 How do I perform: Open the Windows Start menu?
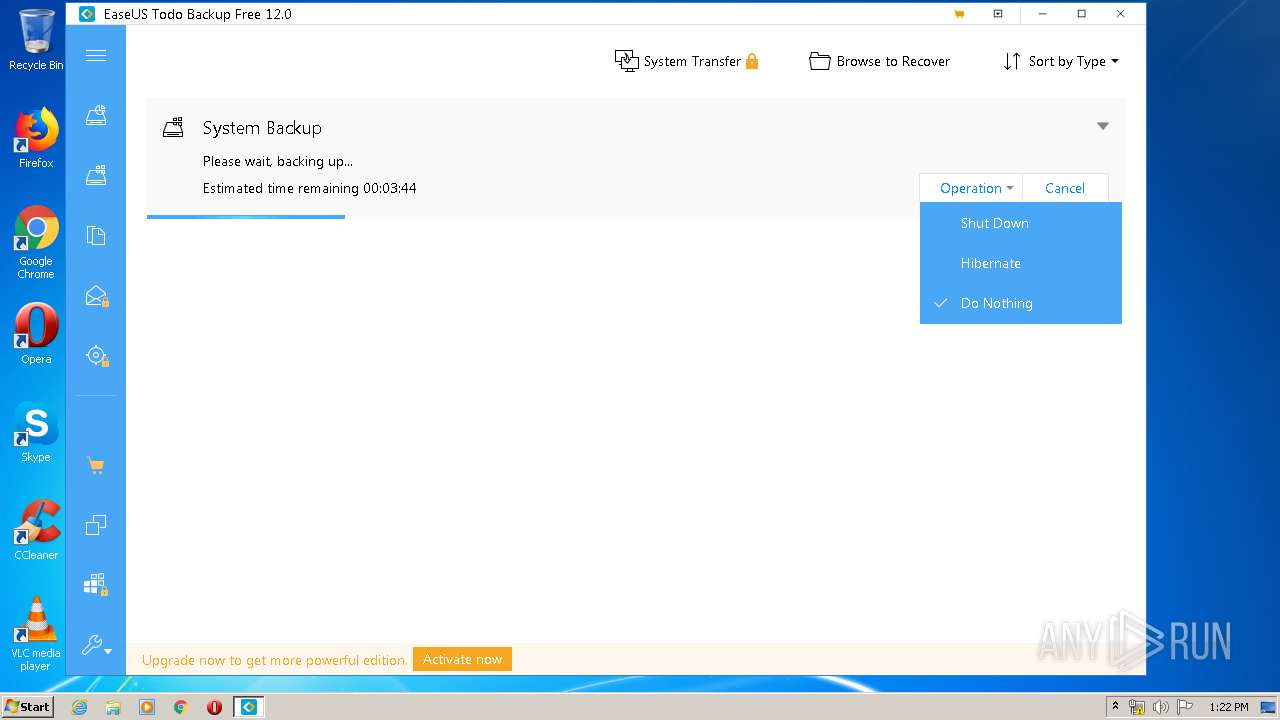point(27,706)
